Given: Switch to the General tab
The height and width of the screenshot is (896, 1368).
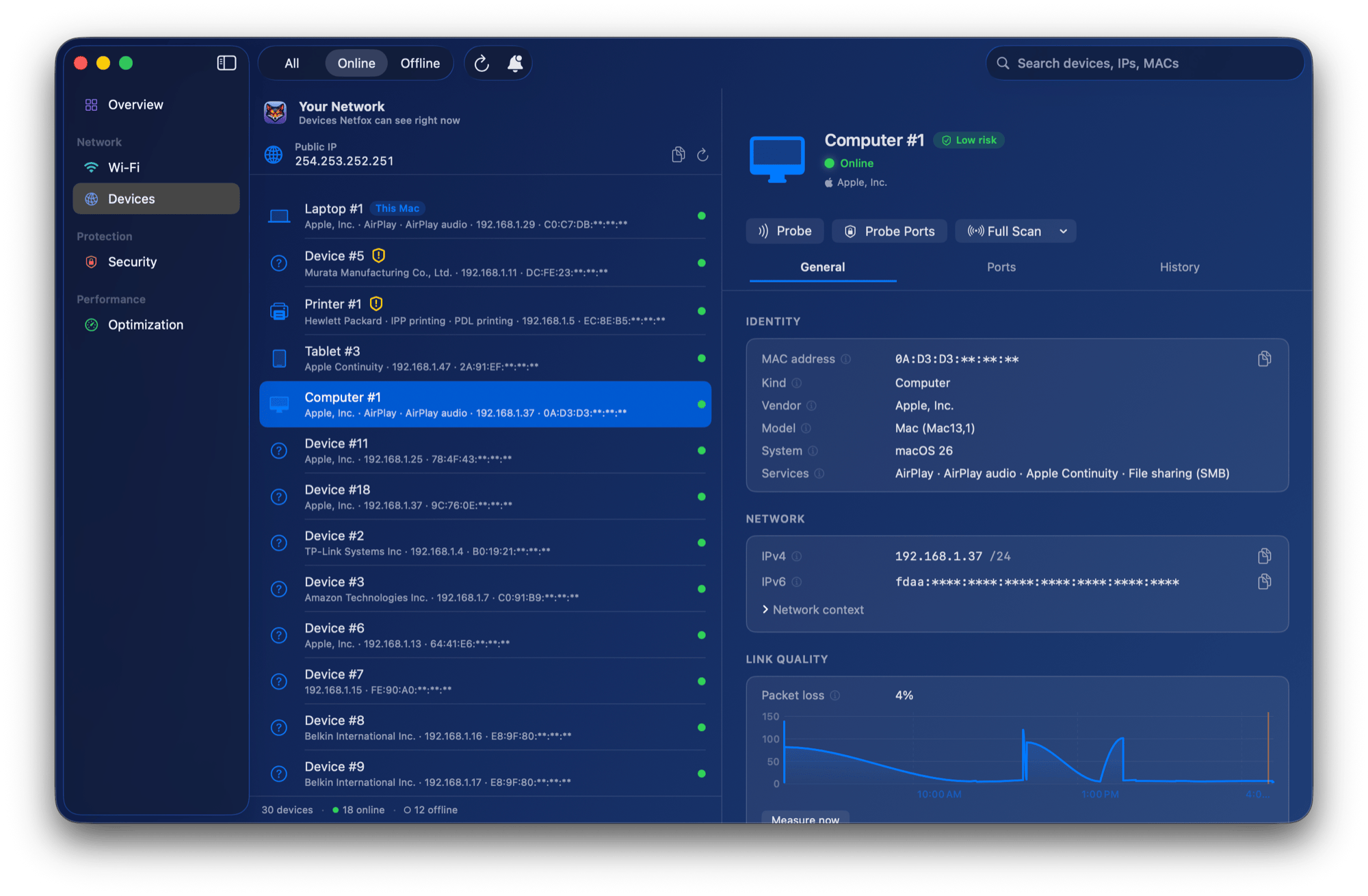Looking at the screenshot, I should pyautogui.click(x=823, y=267).
